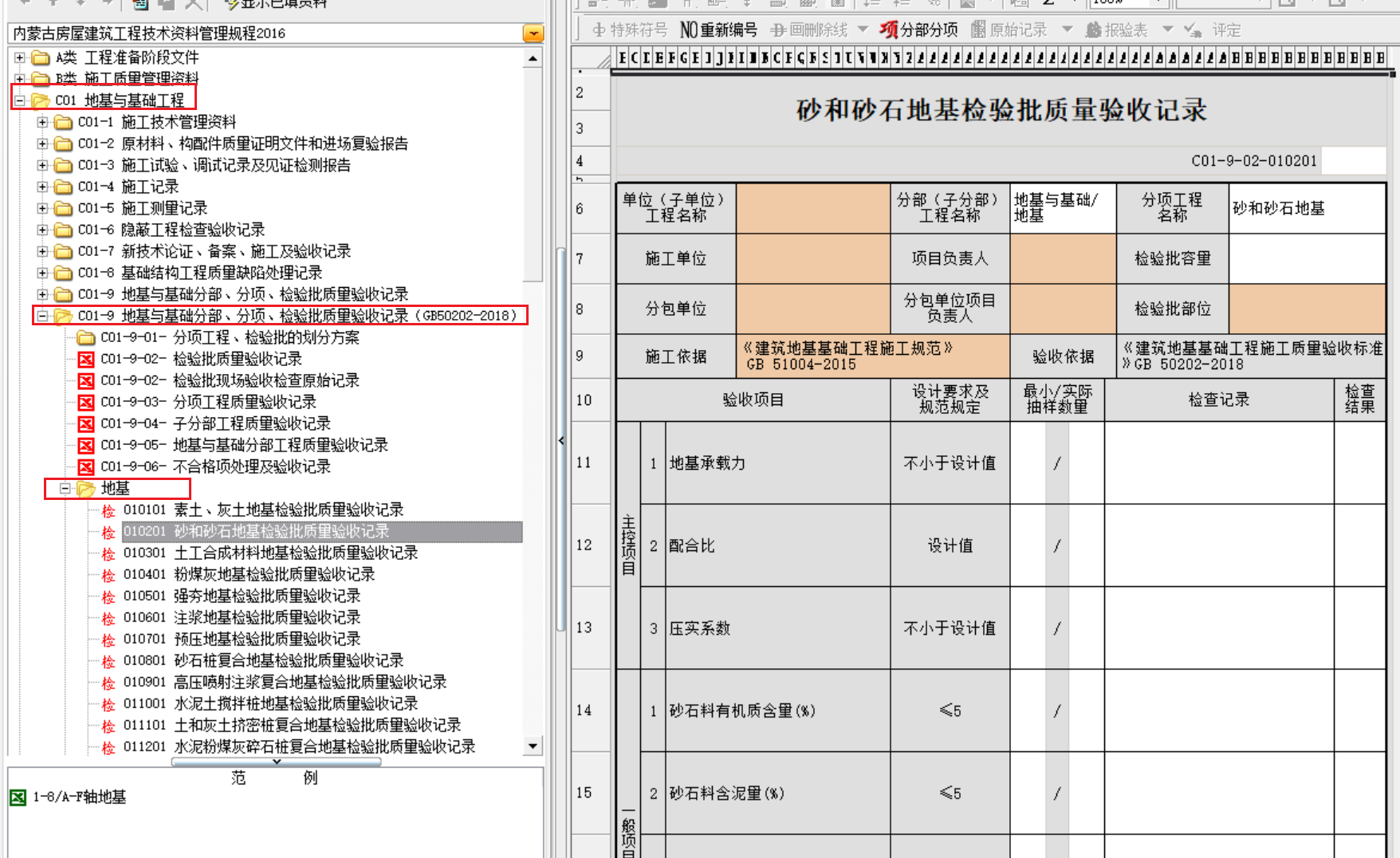Image resolution: width=1400 pixels, height=858 pixels.
Task: Select 011101 土和灰土挤密桩复合地基 record
Action: click(292, 725)
